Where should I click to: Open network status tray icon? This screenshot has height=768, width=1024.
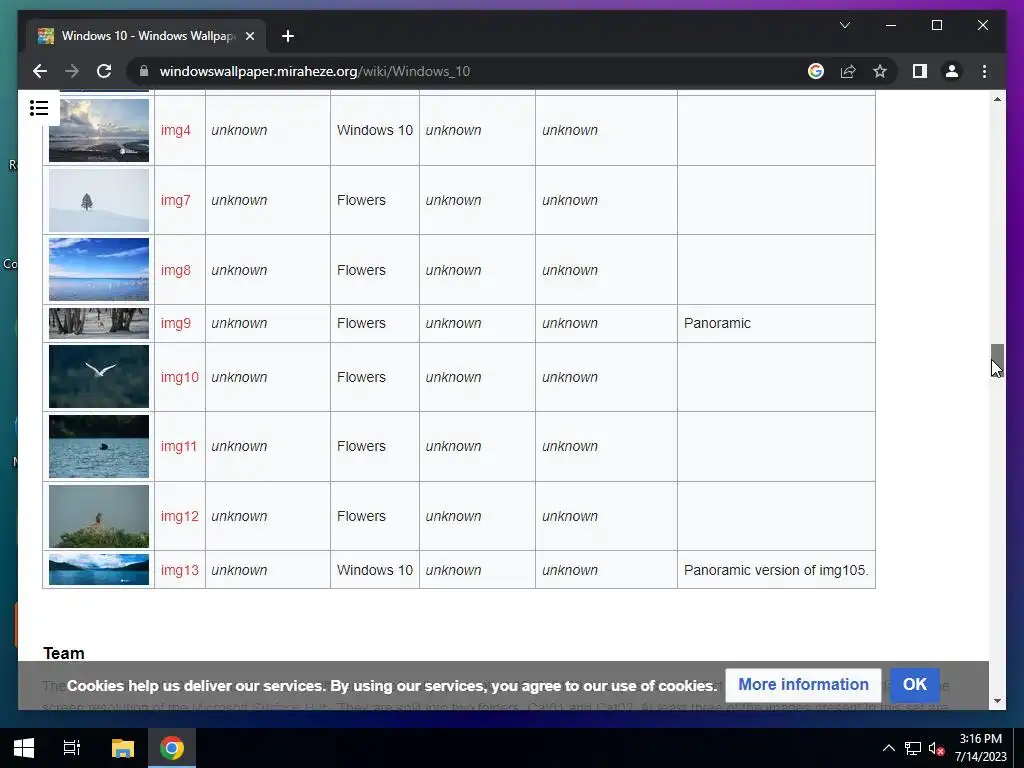pyautogui.click(x=912, y=748)
